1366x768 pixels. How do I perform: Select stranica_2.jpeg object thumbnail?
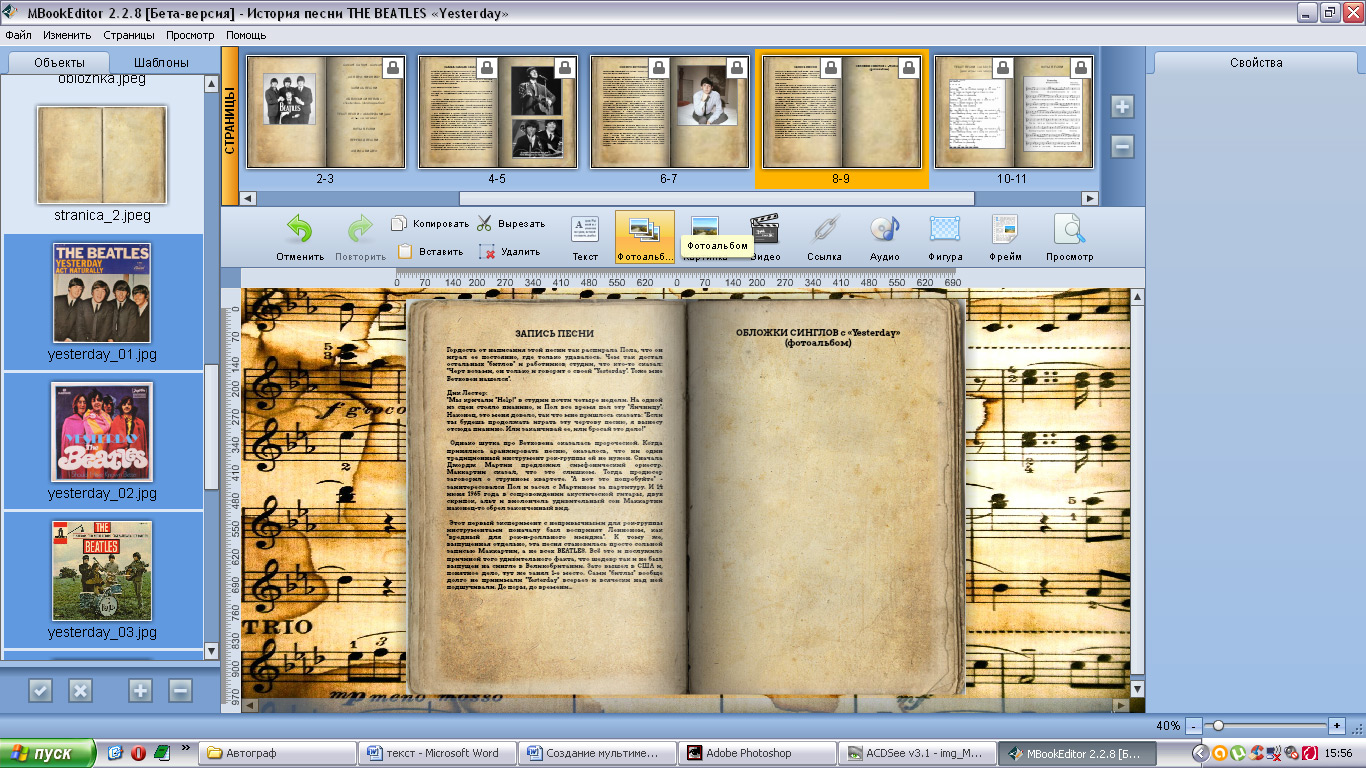[x=102, y=154]
